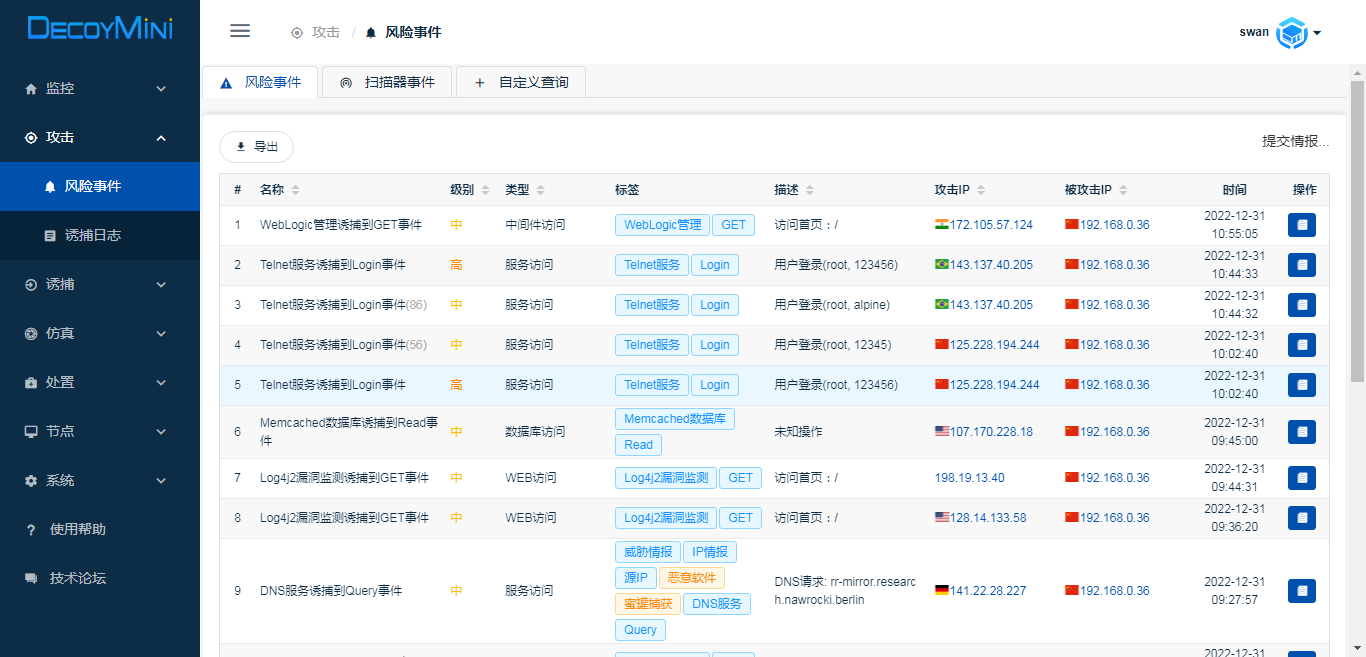This screenshot has width=1366, height=657.
Task: Open details icon for WebLogic event row 1
Action: point(1301,225)
